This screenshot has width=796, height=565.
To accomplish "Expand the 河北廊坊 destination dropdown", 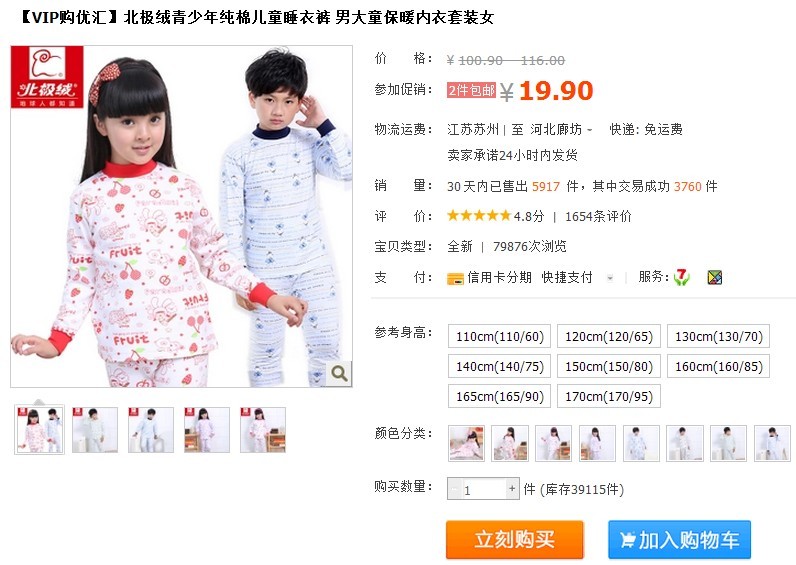I will click(x=589, y=130).
